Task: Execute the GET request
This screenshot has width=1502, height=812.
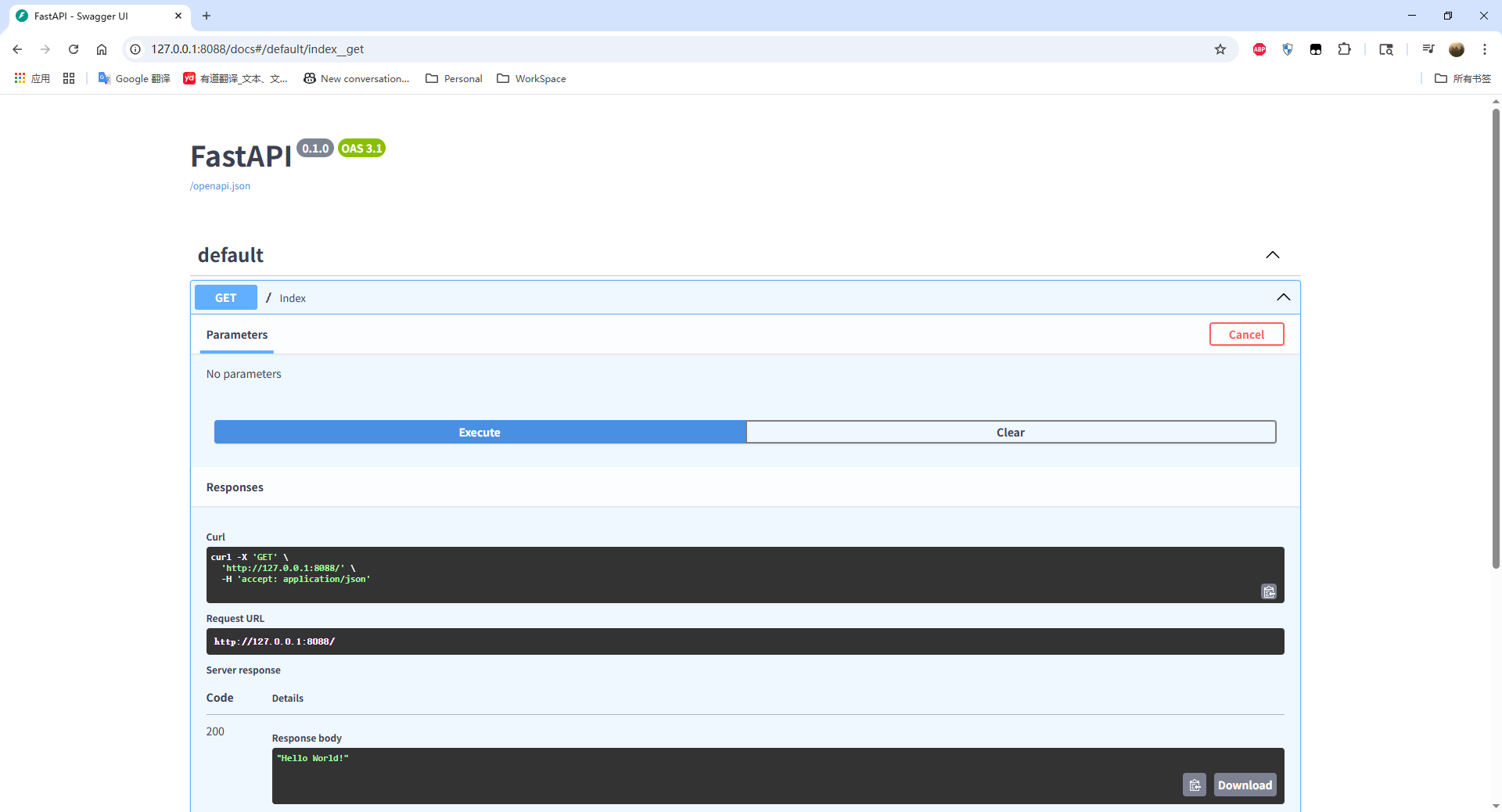Action: click(x=480, y=432)
